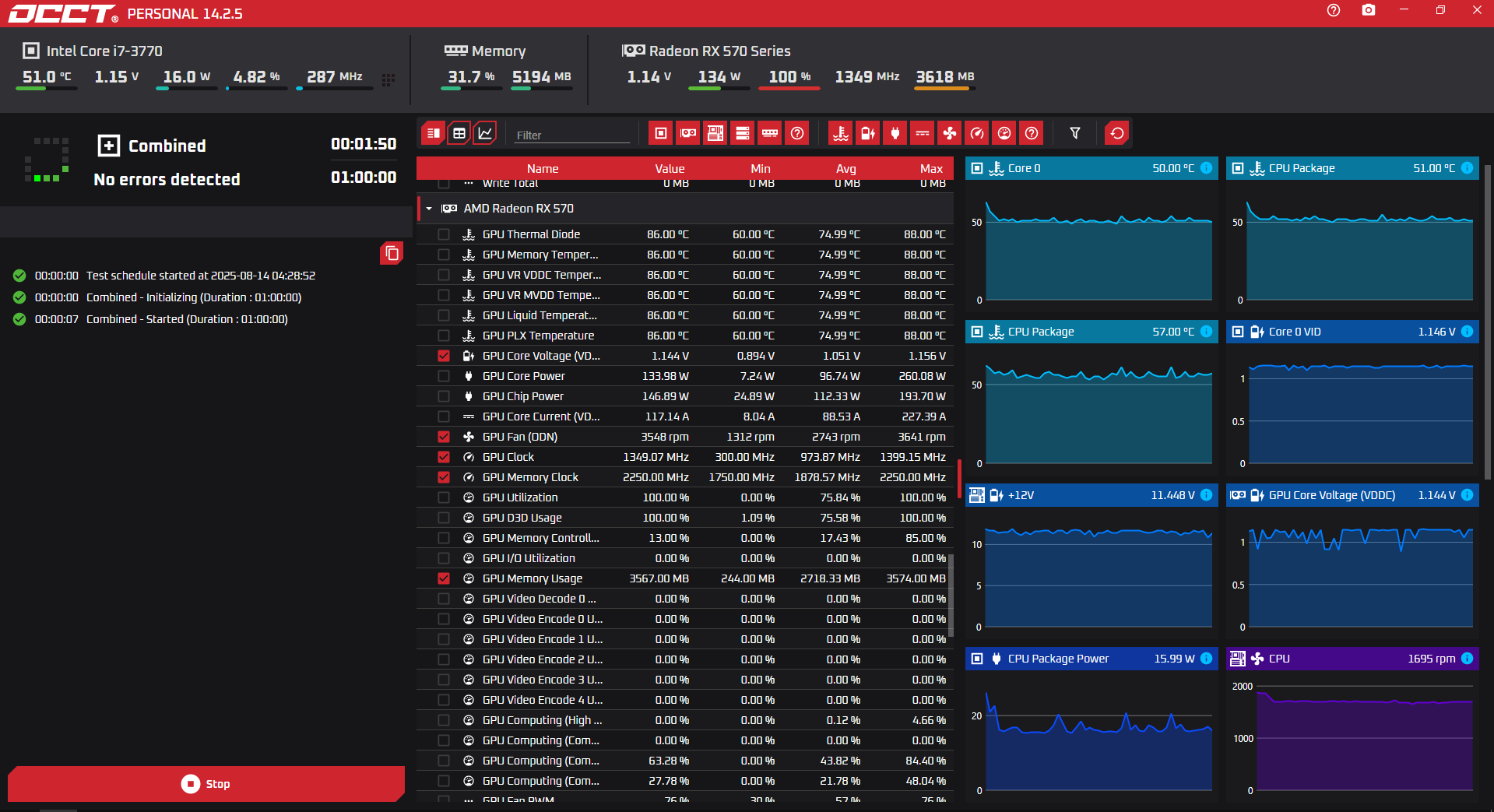The image size is (1494, 812).
Task: Open the help icon in title bar
Action: click(1334, 10)
